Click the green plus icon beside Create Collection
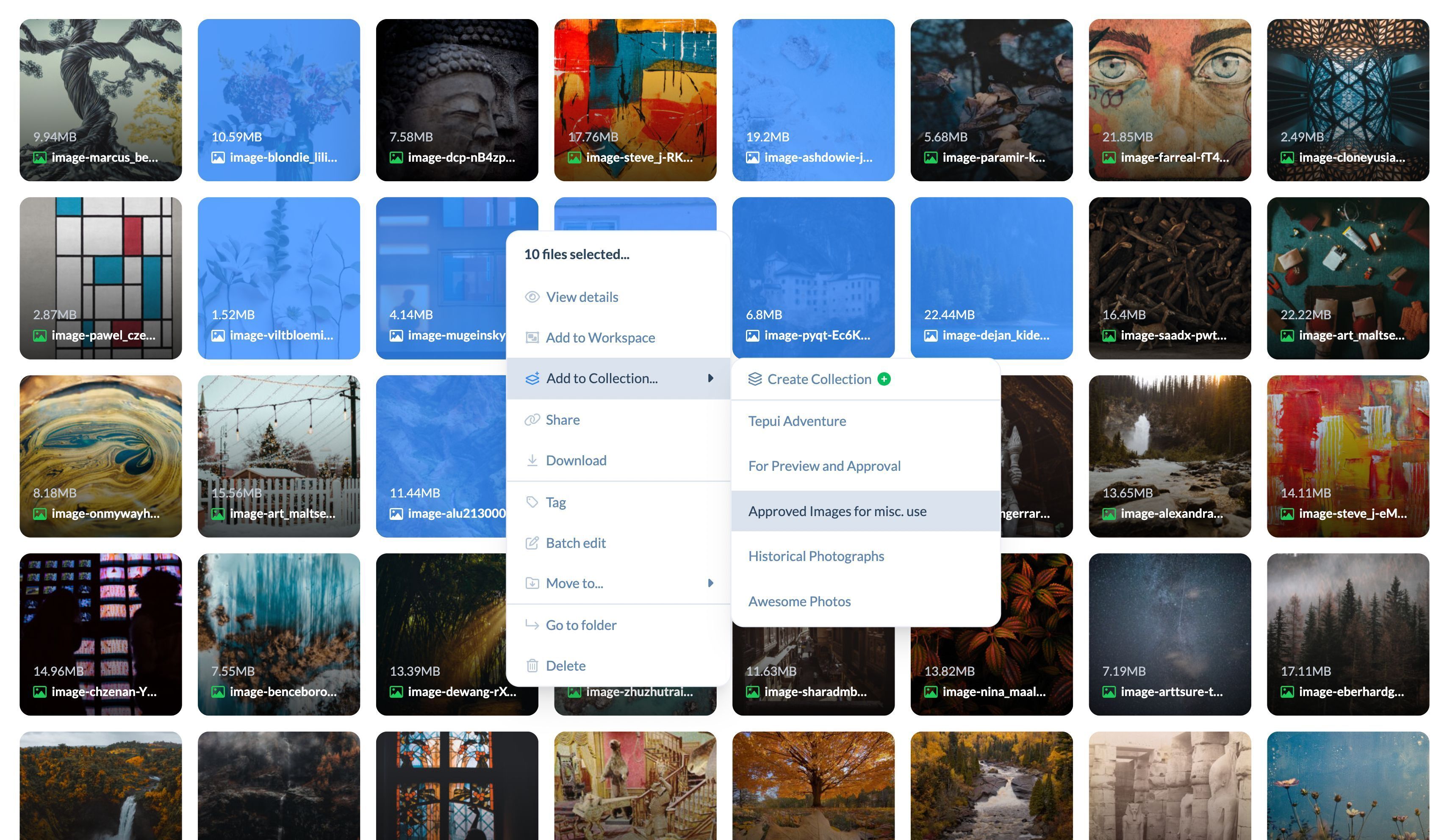Screen dimensions: 1447x840 pyautogui.click(x=884, y=379)
